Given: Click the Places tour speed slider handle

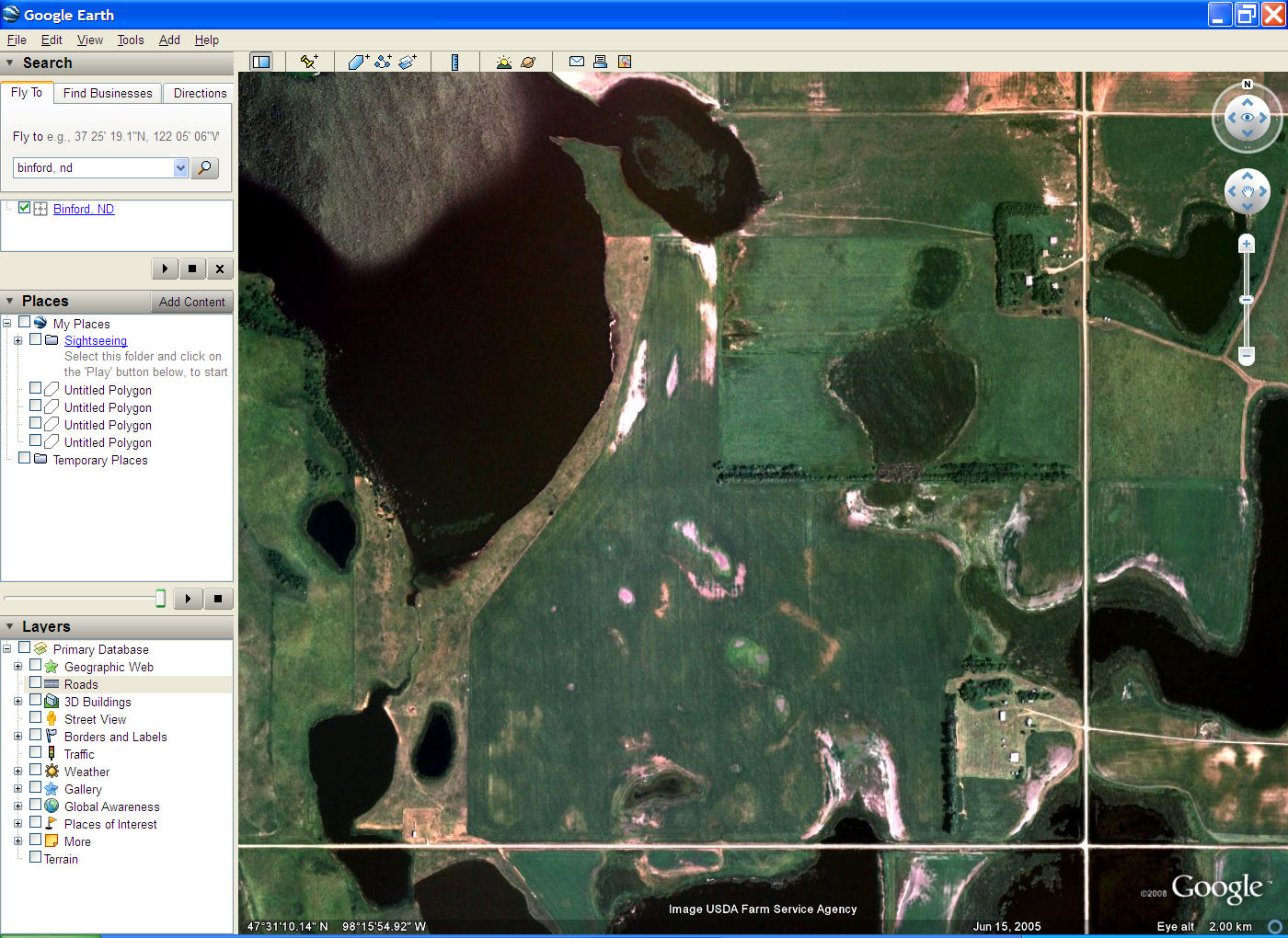Looking at the screenshot, I should [x=160, y=599].
